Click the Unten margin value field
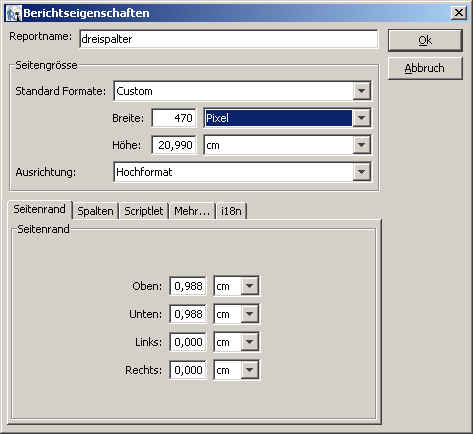The height and width of the screenshot is (434, 473). coord(188,314)
